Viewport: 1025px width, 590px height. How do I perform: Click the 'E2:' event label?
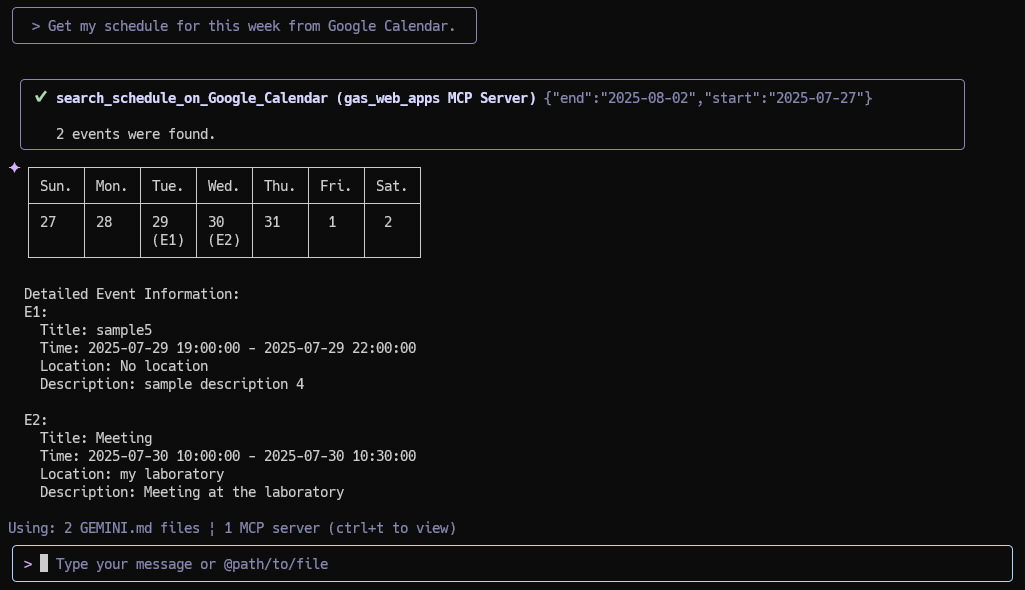[x=36, y=419]
